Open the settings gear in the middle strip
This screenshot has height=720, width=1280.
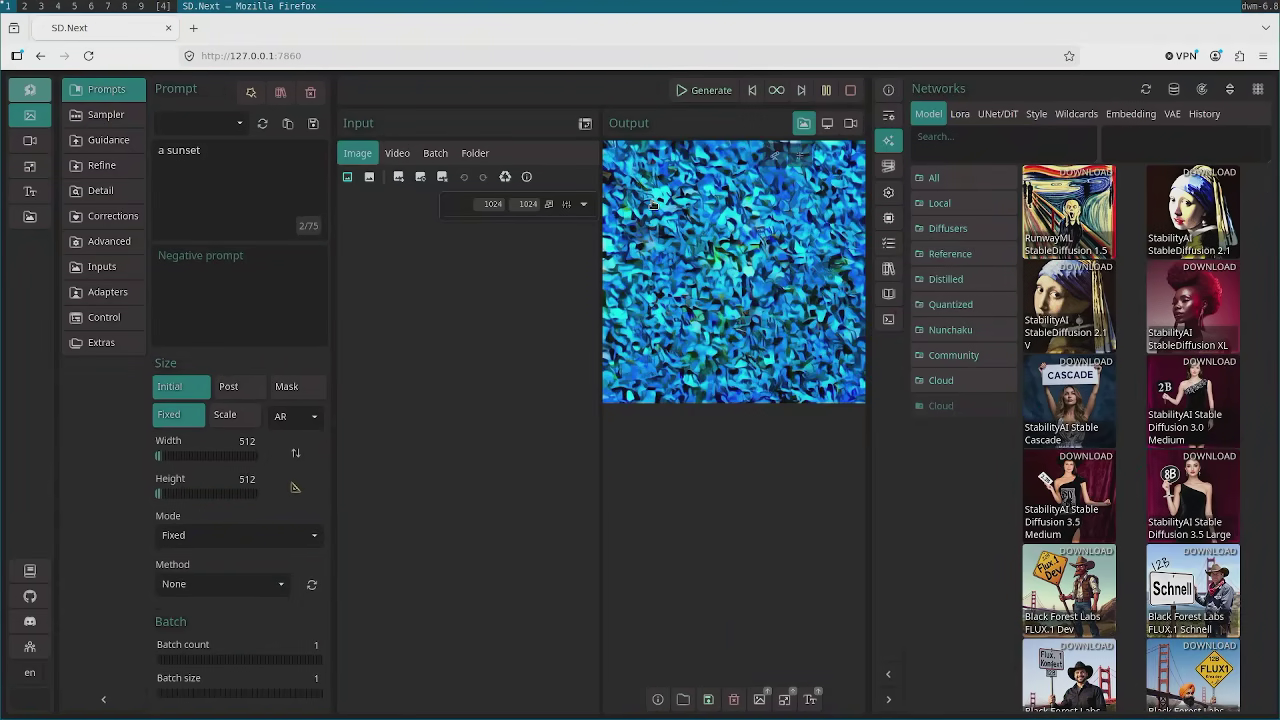tap(888, 192)
